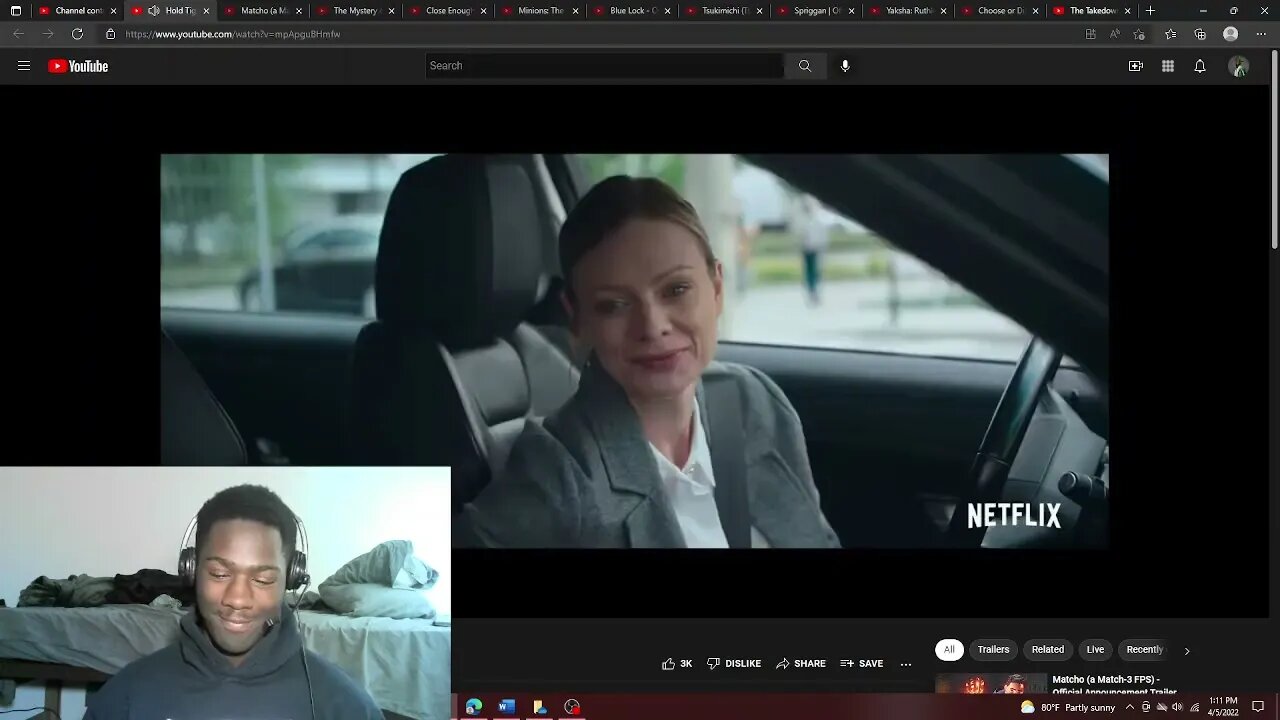Viewport: 1280px width, 720px height.
Task: Select the Trailers filter chip
Action: pyautogui.click(x=993, y=650)
